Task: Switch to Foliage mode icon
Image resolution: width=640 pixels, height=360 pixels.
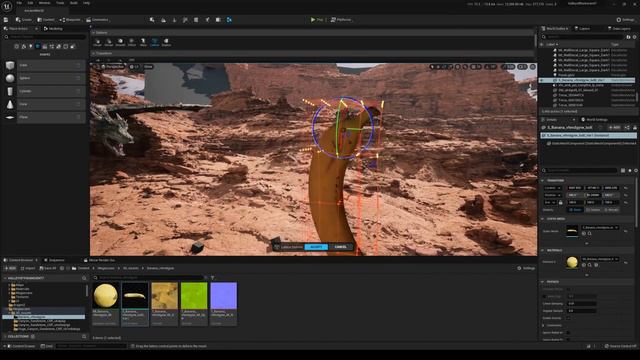Action: (174, 20)
